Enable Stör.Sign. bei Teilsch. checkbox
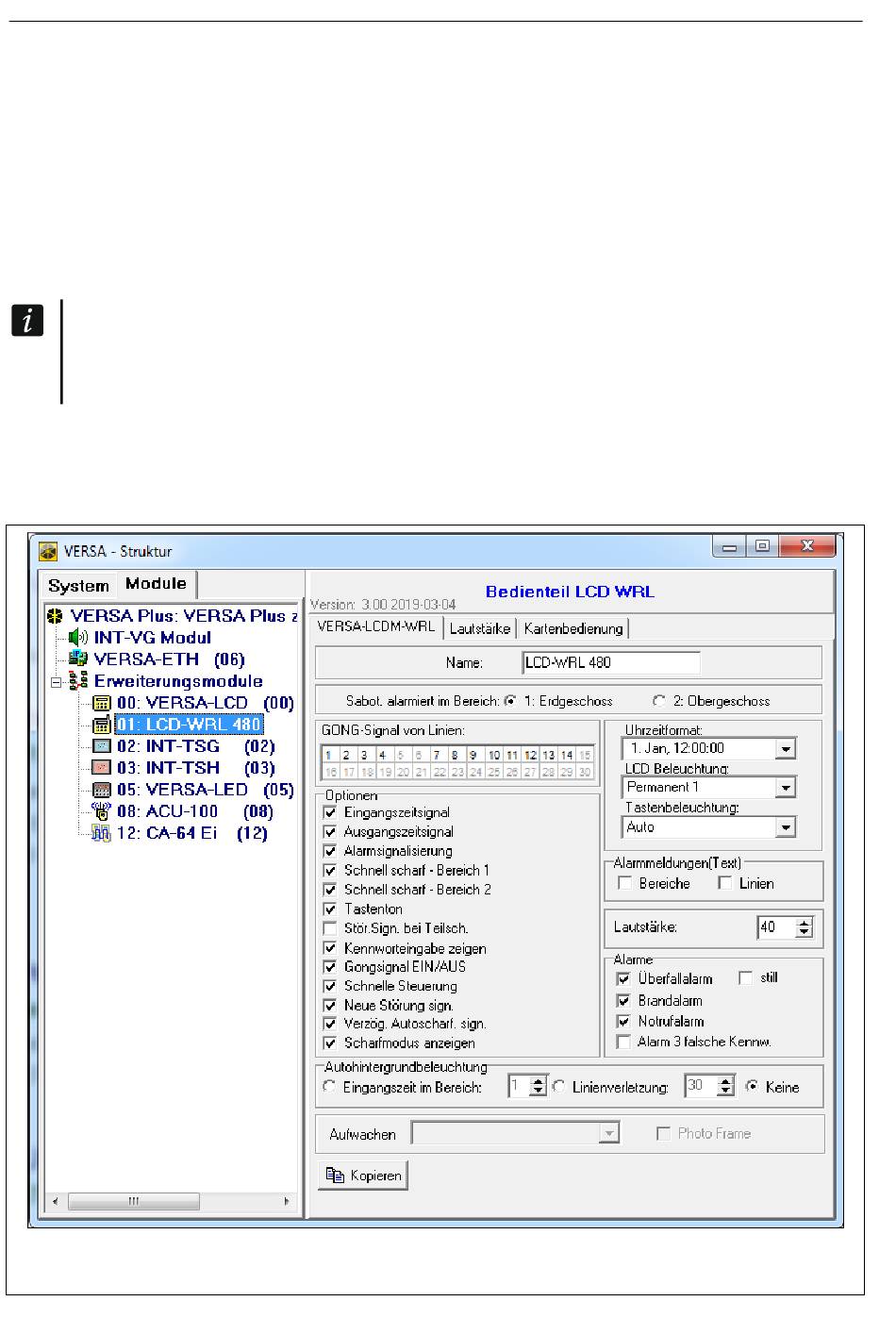This screenshot has height=1318, width=896. tap(330, 928)
